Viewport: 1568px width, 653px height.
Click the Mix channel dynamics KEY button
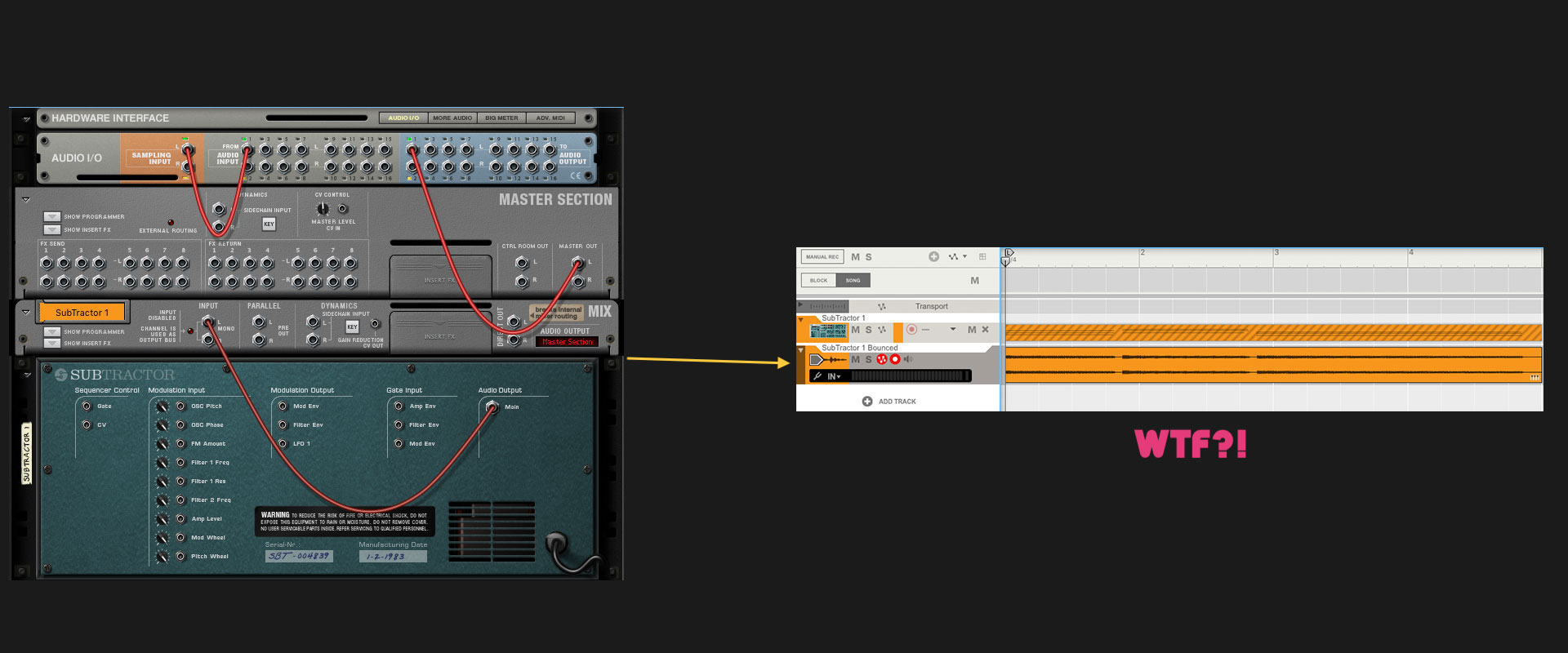click(352, 326)
